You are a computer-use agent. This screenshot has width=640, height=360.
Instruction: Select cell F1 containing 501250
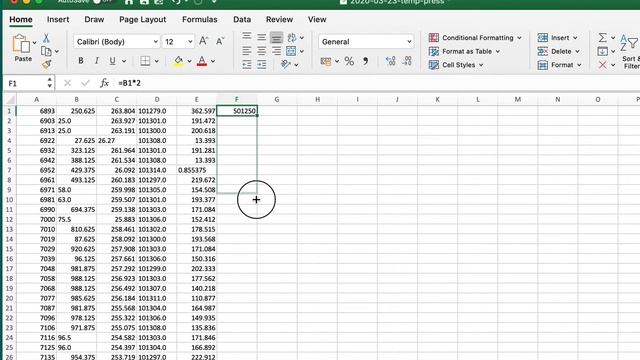point(237,111)
